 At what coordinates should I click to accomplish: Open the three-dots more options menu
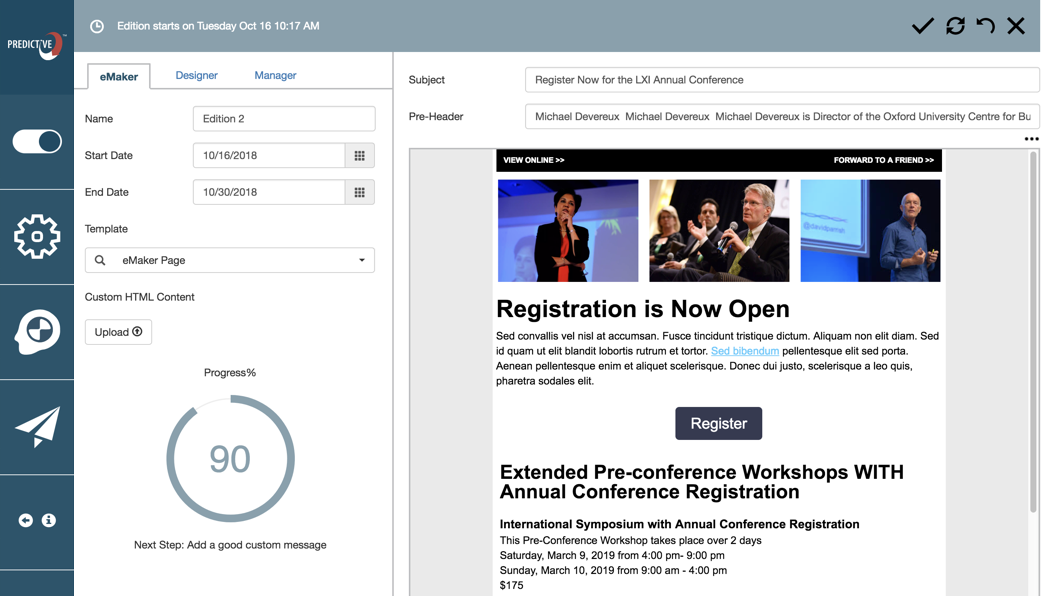pos(1031,139)
